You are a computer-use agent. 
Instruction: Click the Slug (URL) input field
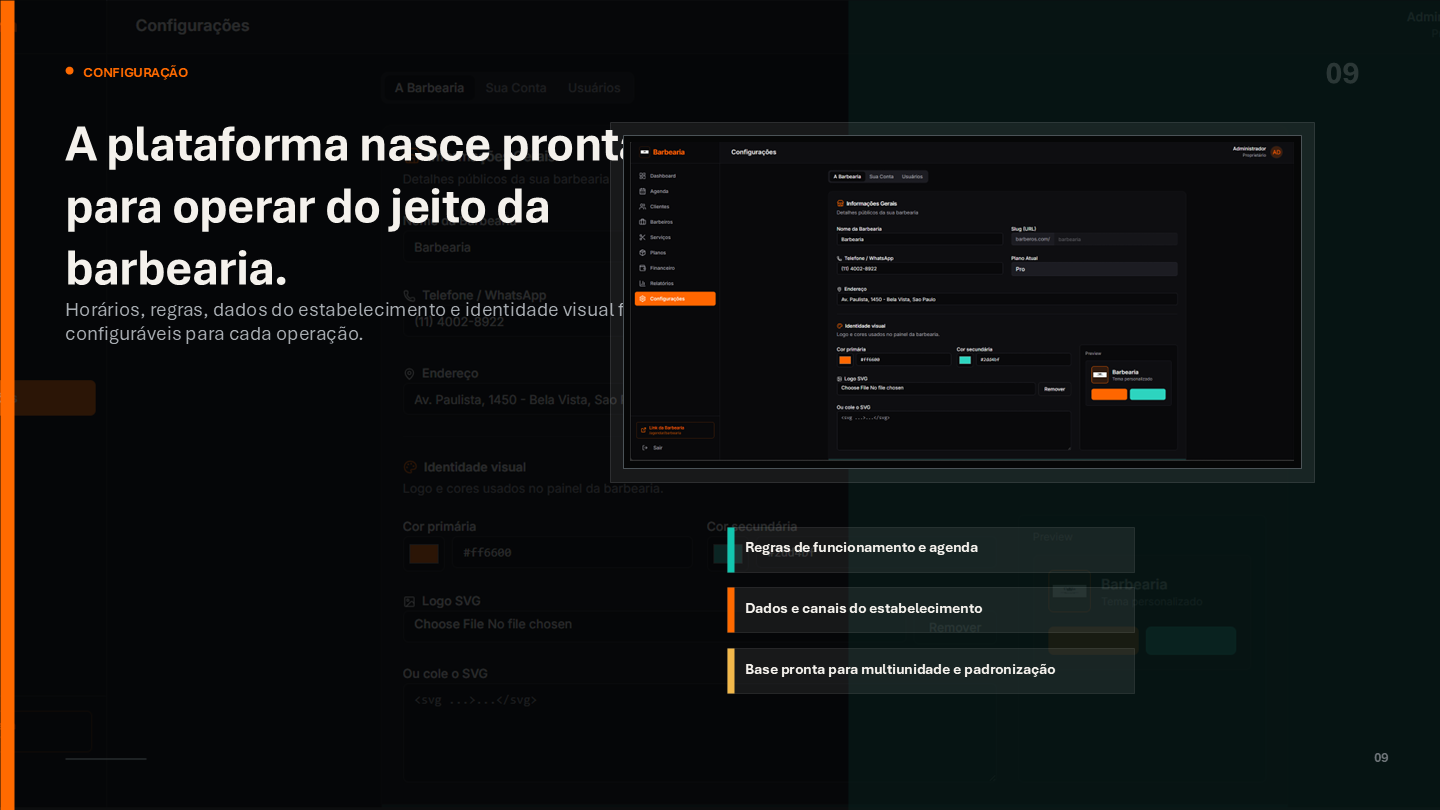1116,239
